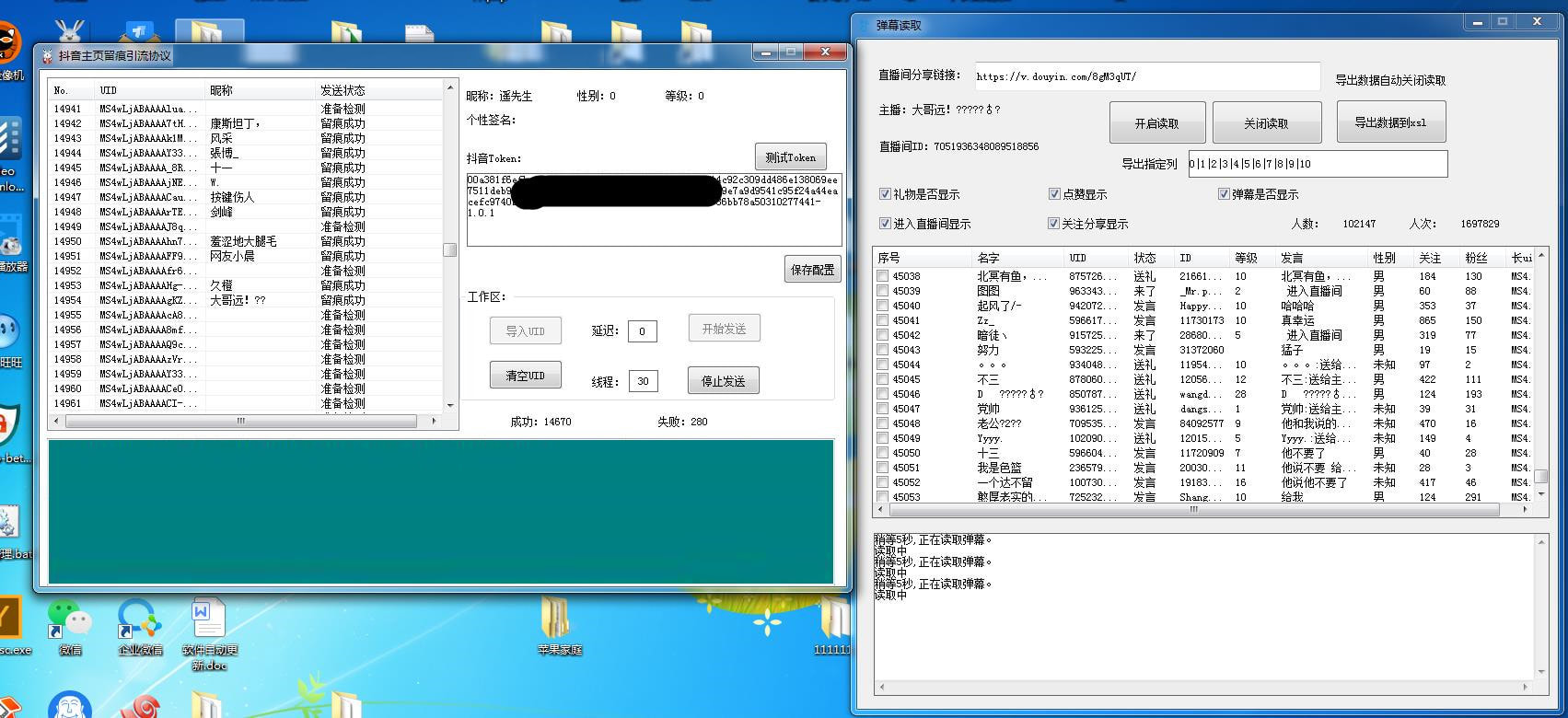Click the 状态 column header in 弹幕读取

coord(1151,258)
